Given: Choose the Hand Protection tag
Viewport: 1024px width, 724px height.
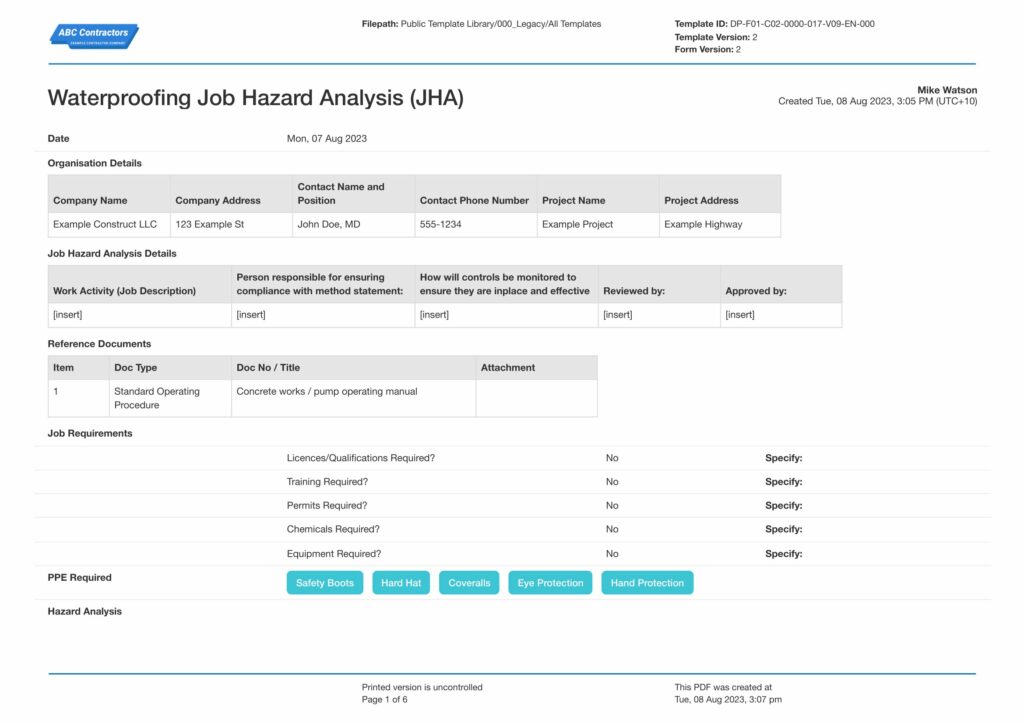Looking at the screenshot, I should click(647, 583).
